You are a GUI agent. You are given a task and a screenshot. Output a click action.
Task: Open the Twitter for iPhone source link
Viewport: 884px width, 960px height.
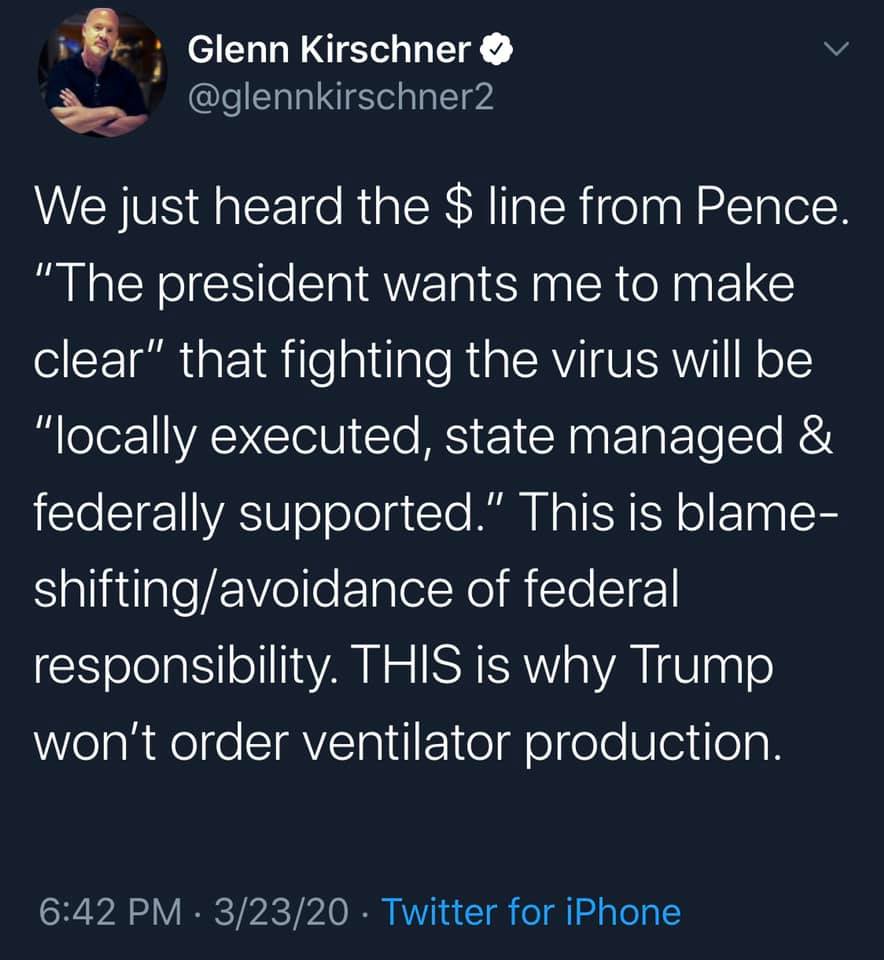point(531,912)
